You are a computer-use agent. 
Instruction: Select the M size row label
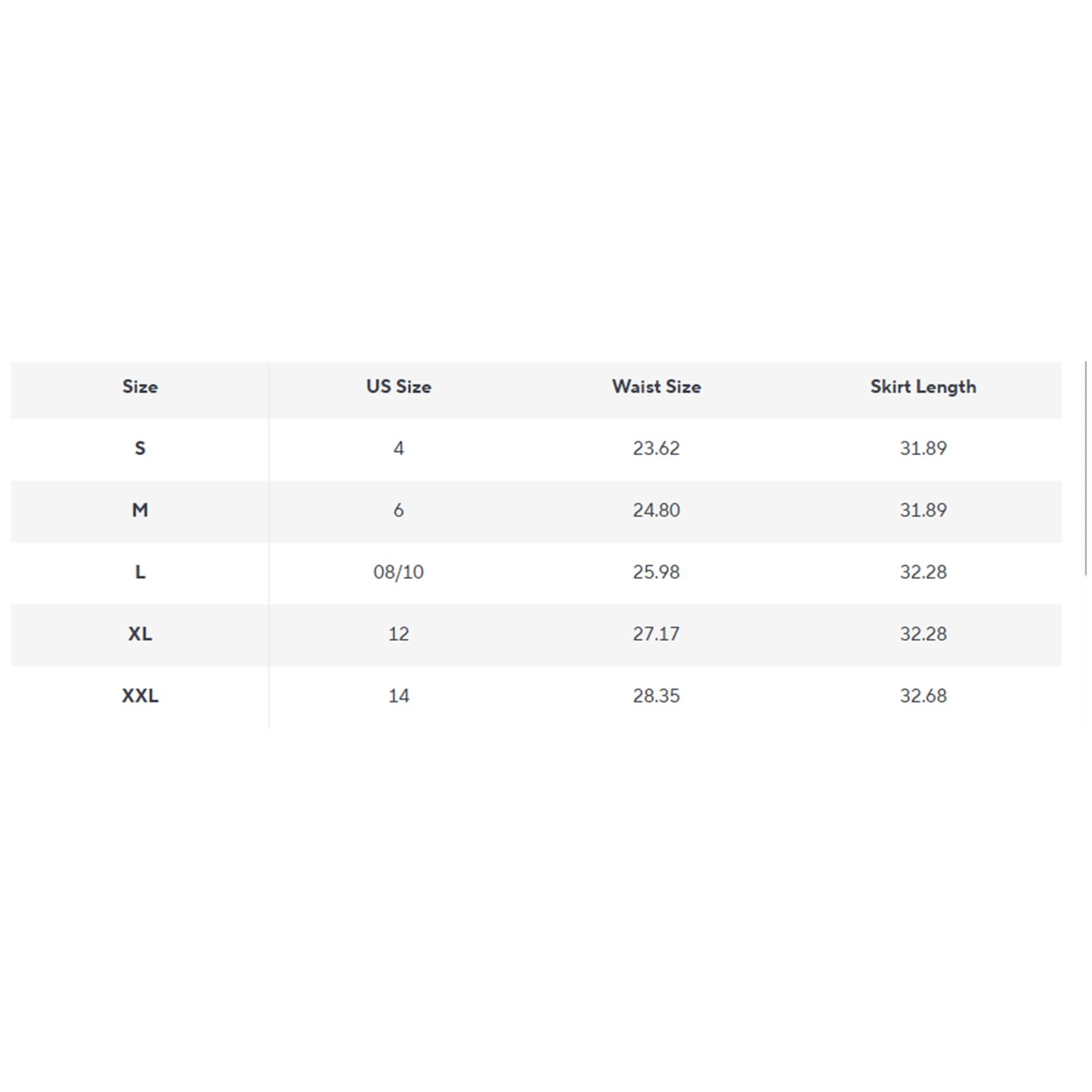pos(140,510)
